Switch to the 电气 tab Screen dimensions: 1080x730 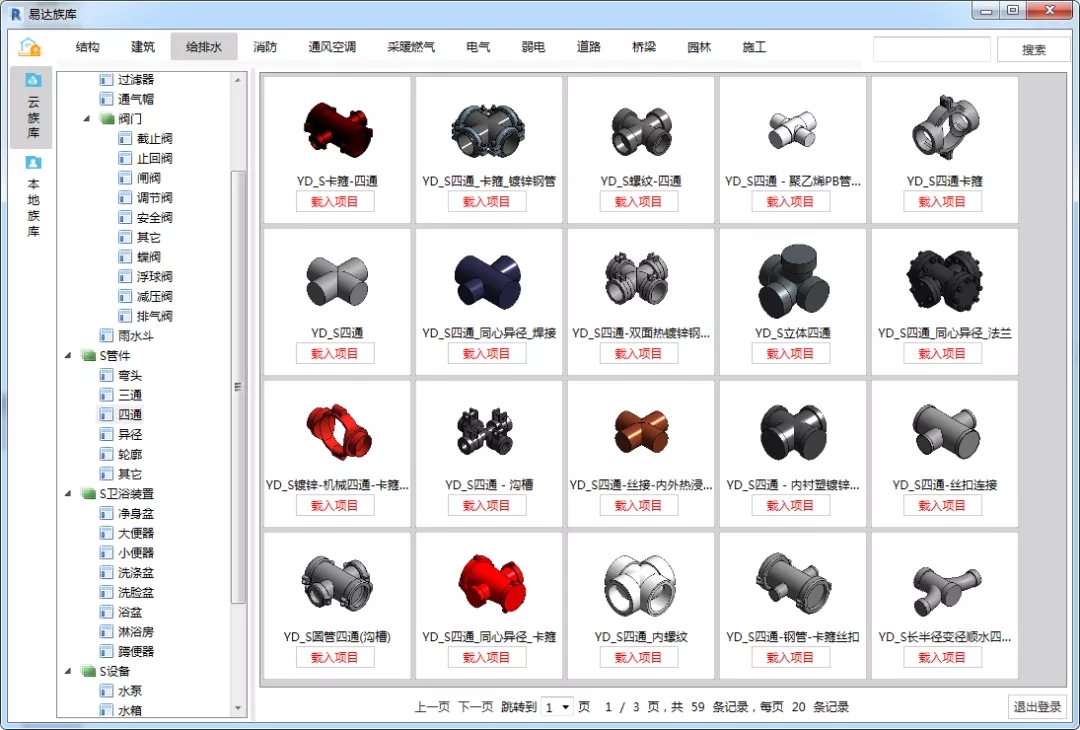point(478,47)
